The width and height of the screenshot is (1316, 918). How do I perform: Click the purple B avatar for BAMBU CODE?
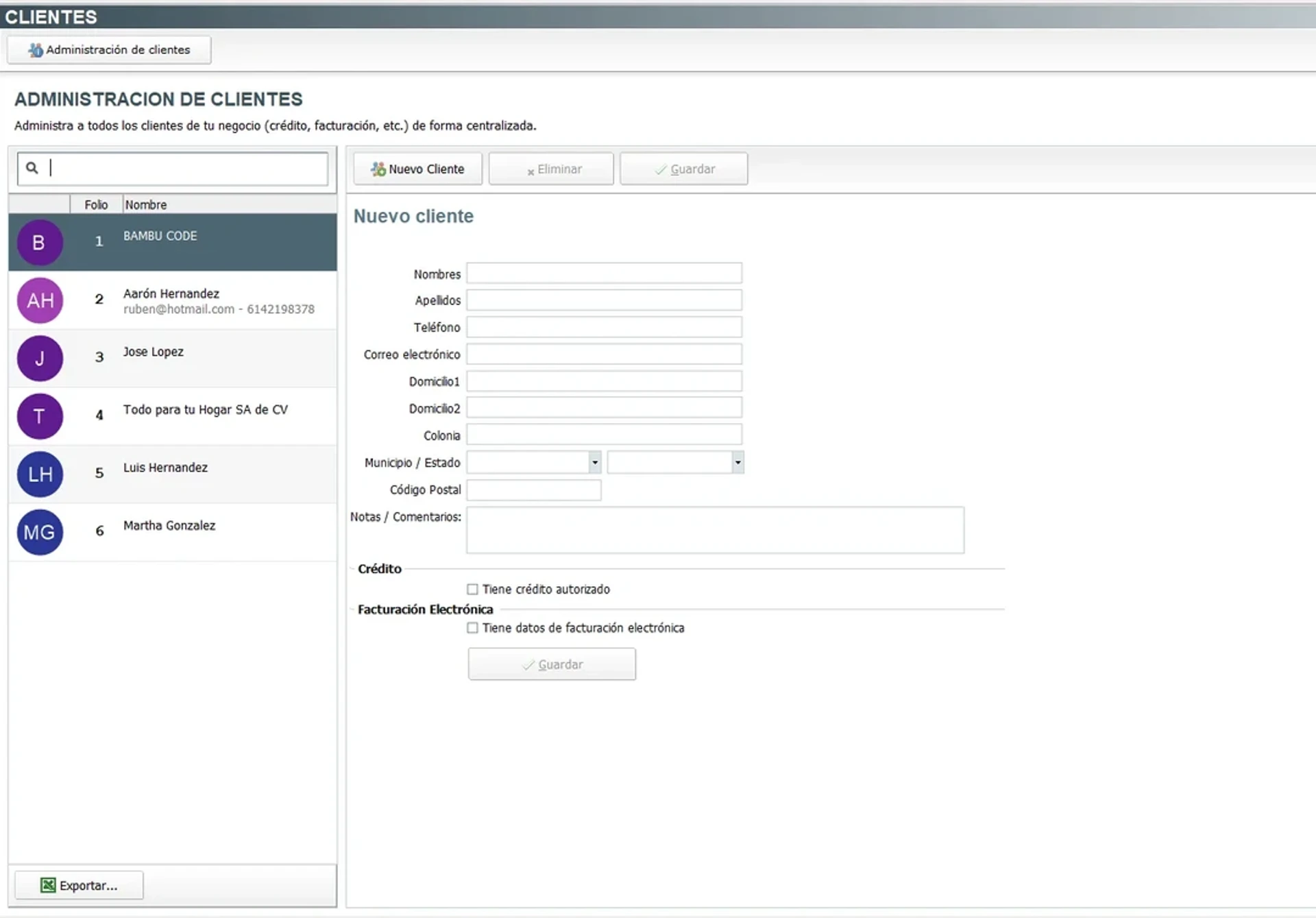(40, 243)
